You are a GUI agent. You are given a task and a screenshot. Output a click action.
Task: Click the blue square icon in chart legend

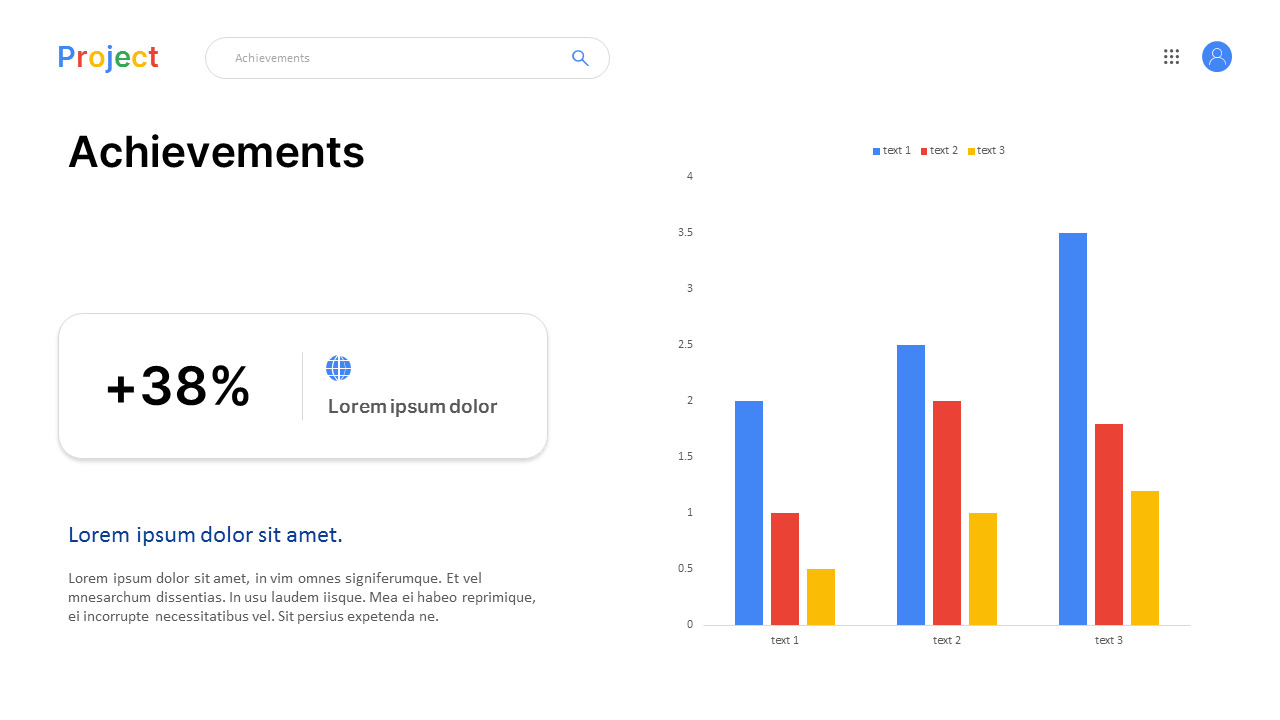tap(875, 150)
